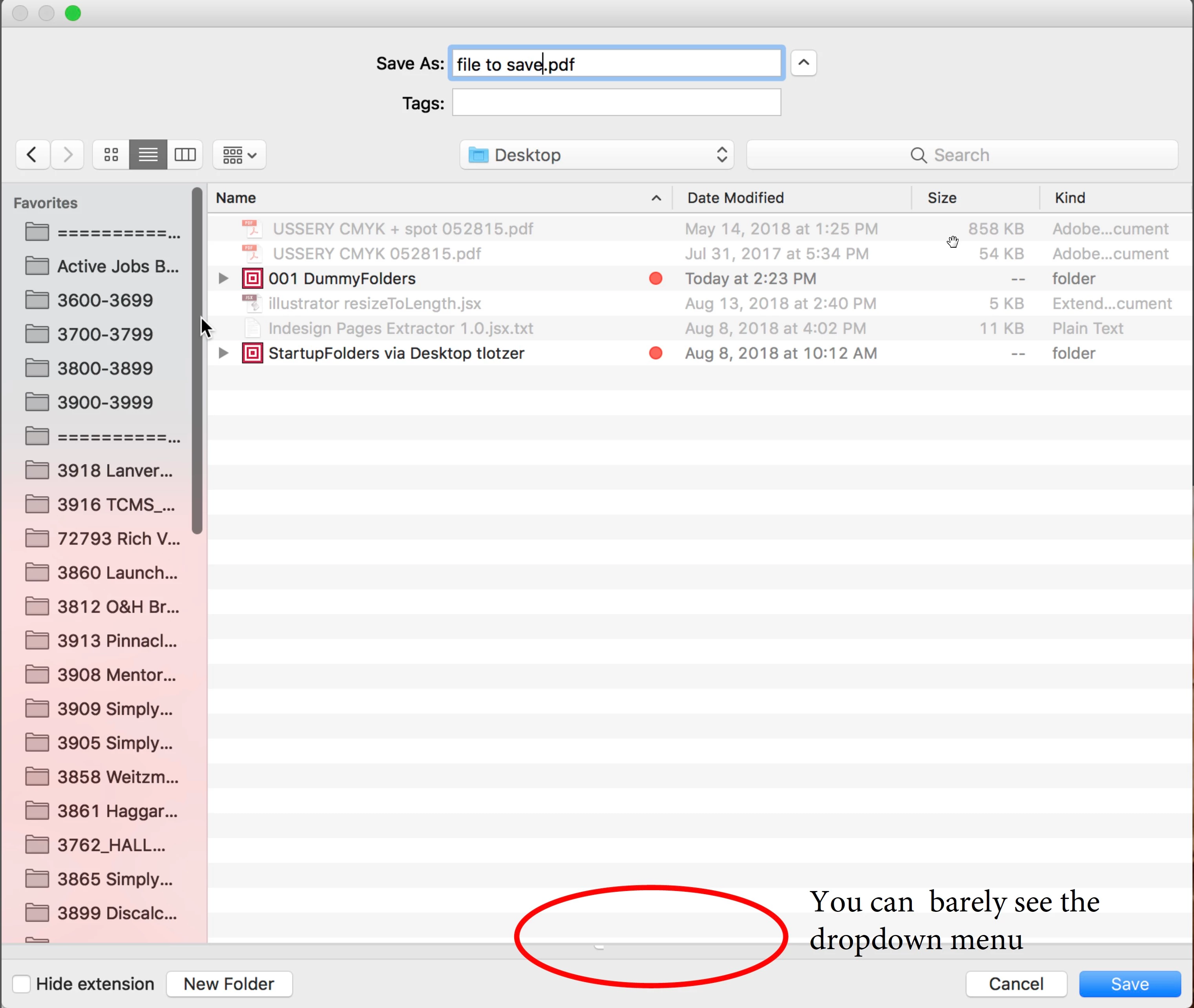
Task: Collapse the save dialog with the chevron button
Action: coord(803,63)
